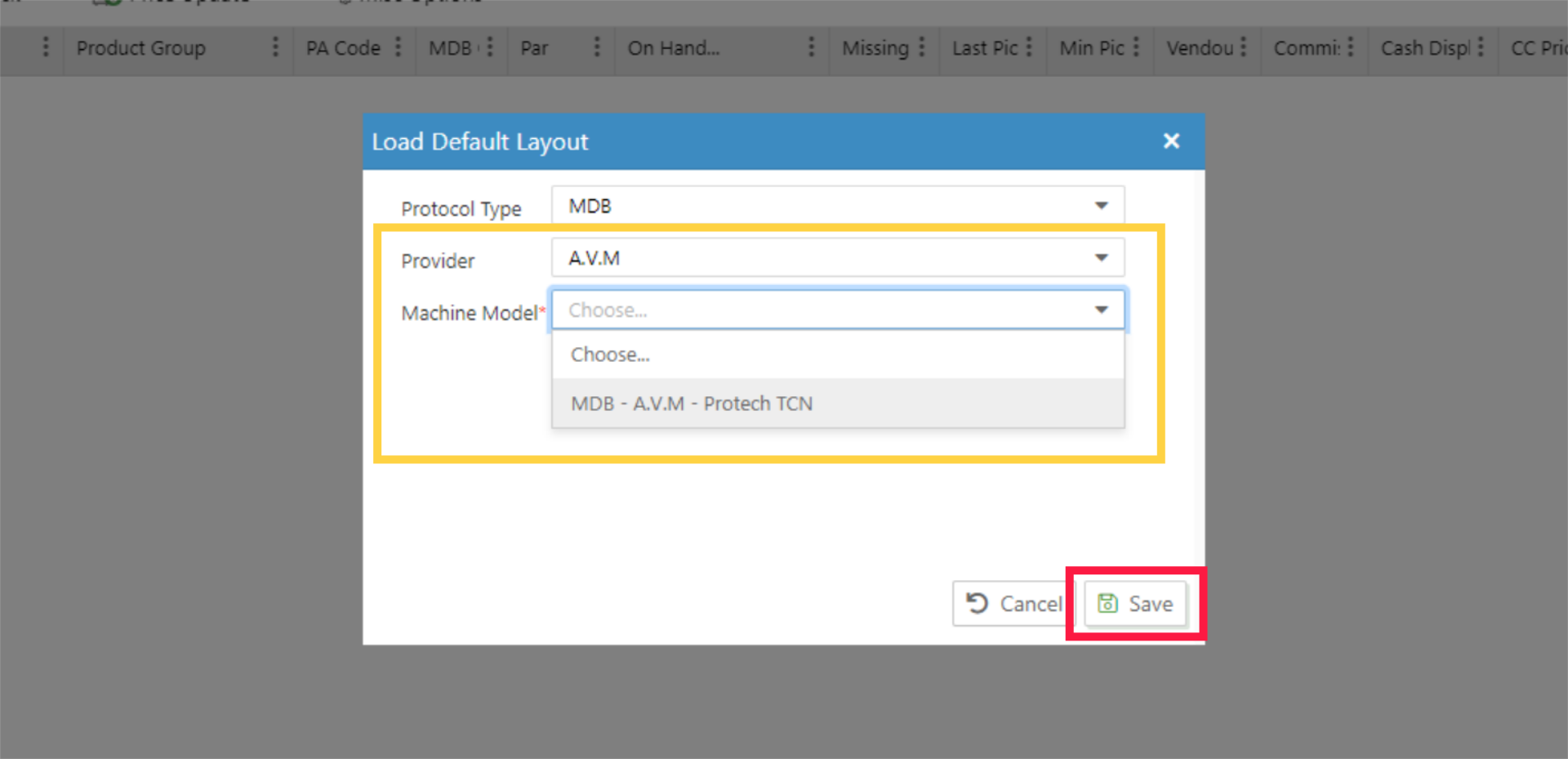Image resolution: width=1568 pixels, height=759 pixels.
Task: Click the Save button in dialog
Action: 1135,604
